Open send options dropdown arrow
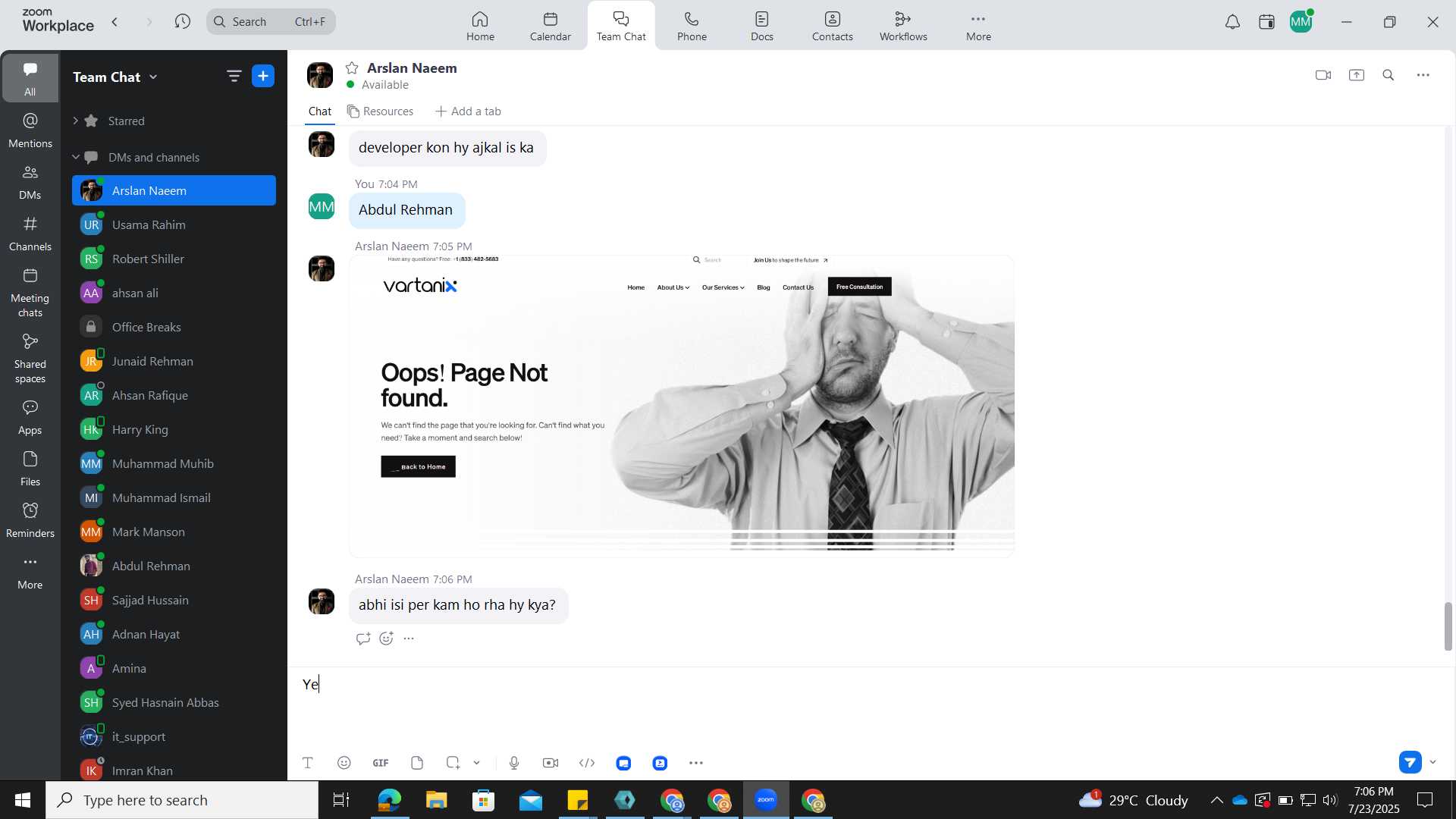 (1432, 762)
